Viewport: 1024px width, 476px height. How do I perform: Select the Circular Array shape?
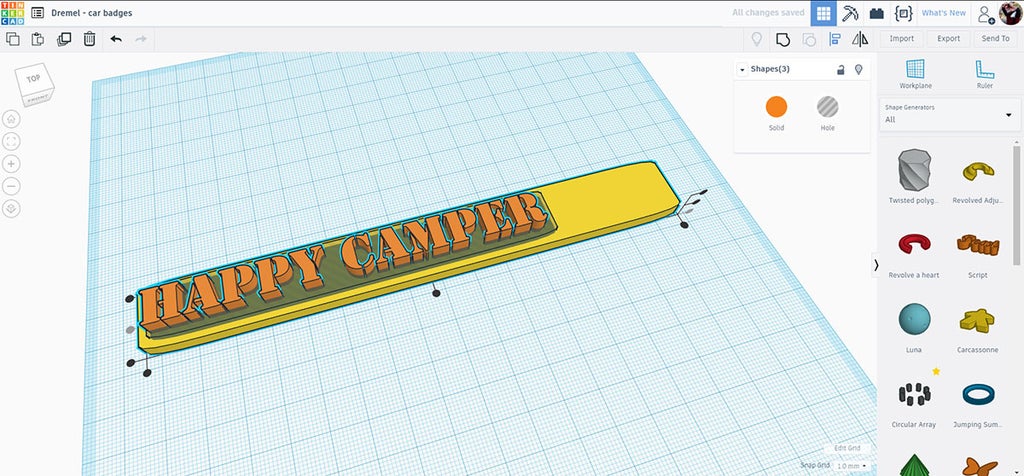point(914,394)
